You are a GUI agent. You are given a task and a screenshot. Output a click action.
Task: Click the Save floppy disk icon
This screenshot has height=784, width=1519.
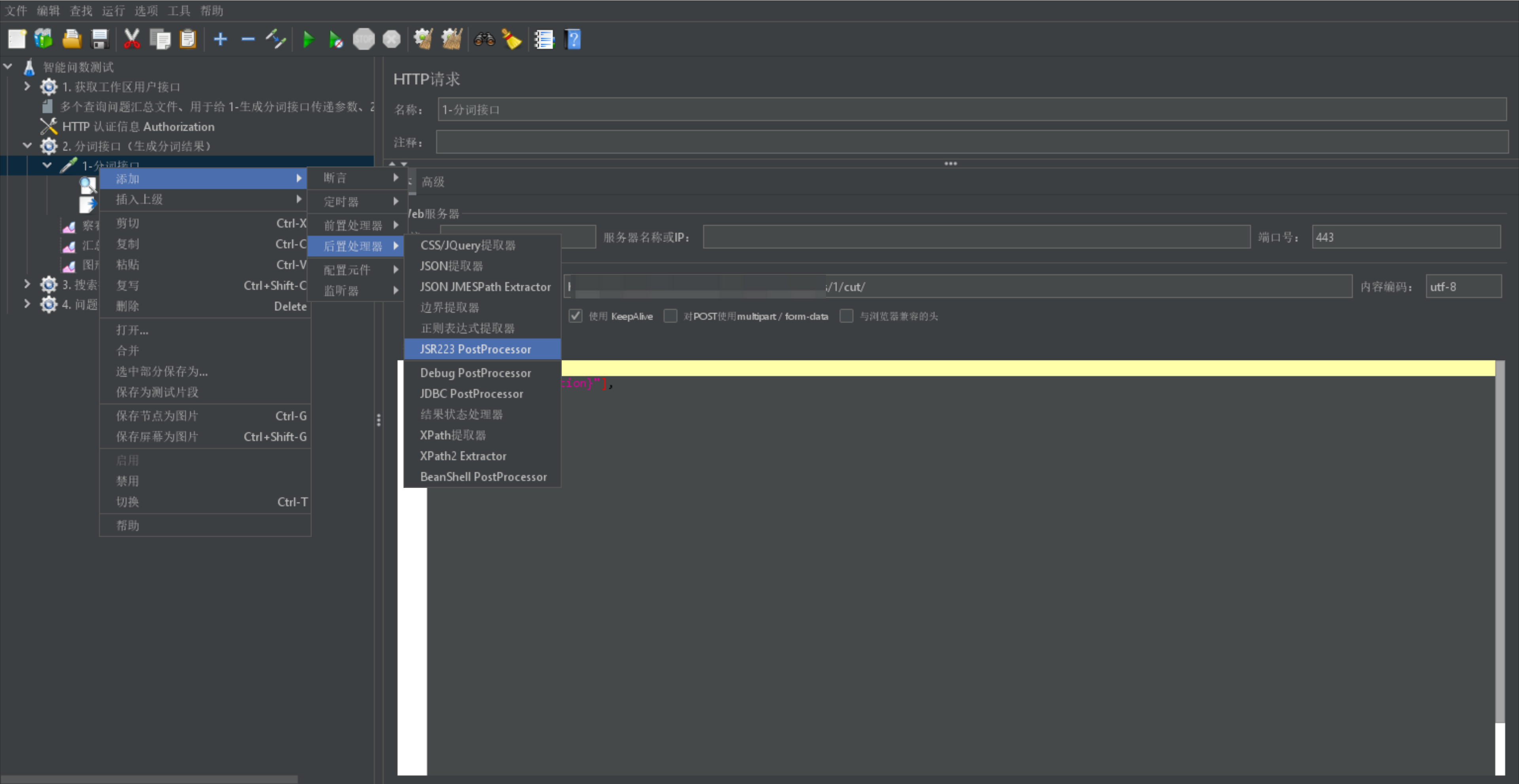click(x=100, y=40)
